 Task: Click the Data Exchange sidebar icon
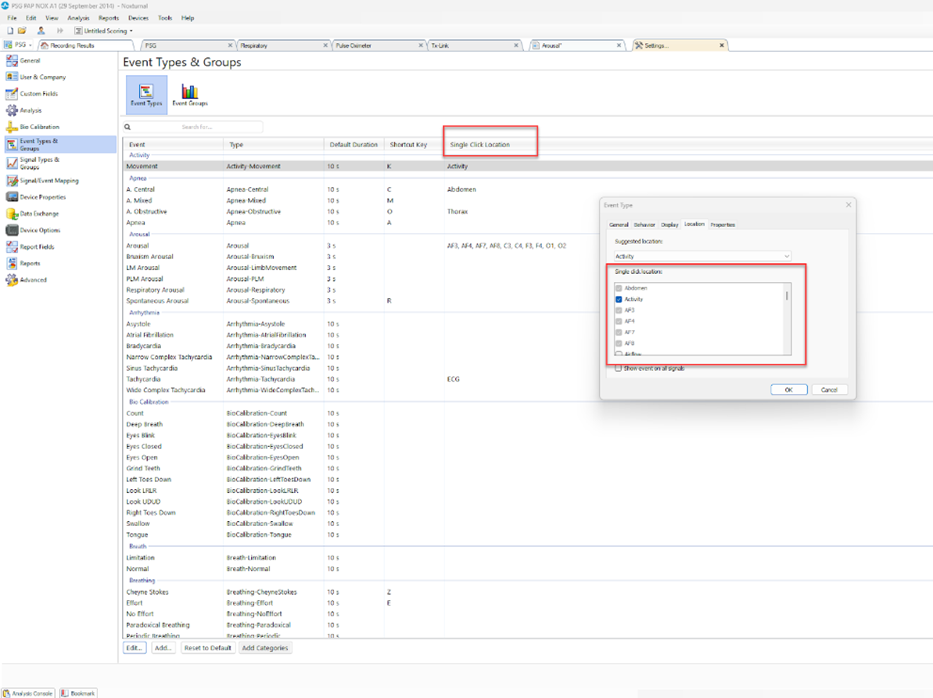tap(12, 213)
